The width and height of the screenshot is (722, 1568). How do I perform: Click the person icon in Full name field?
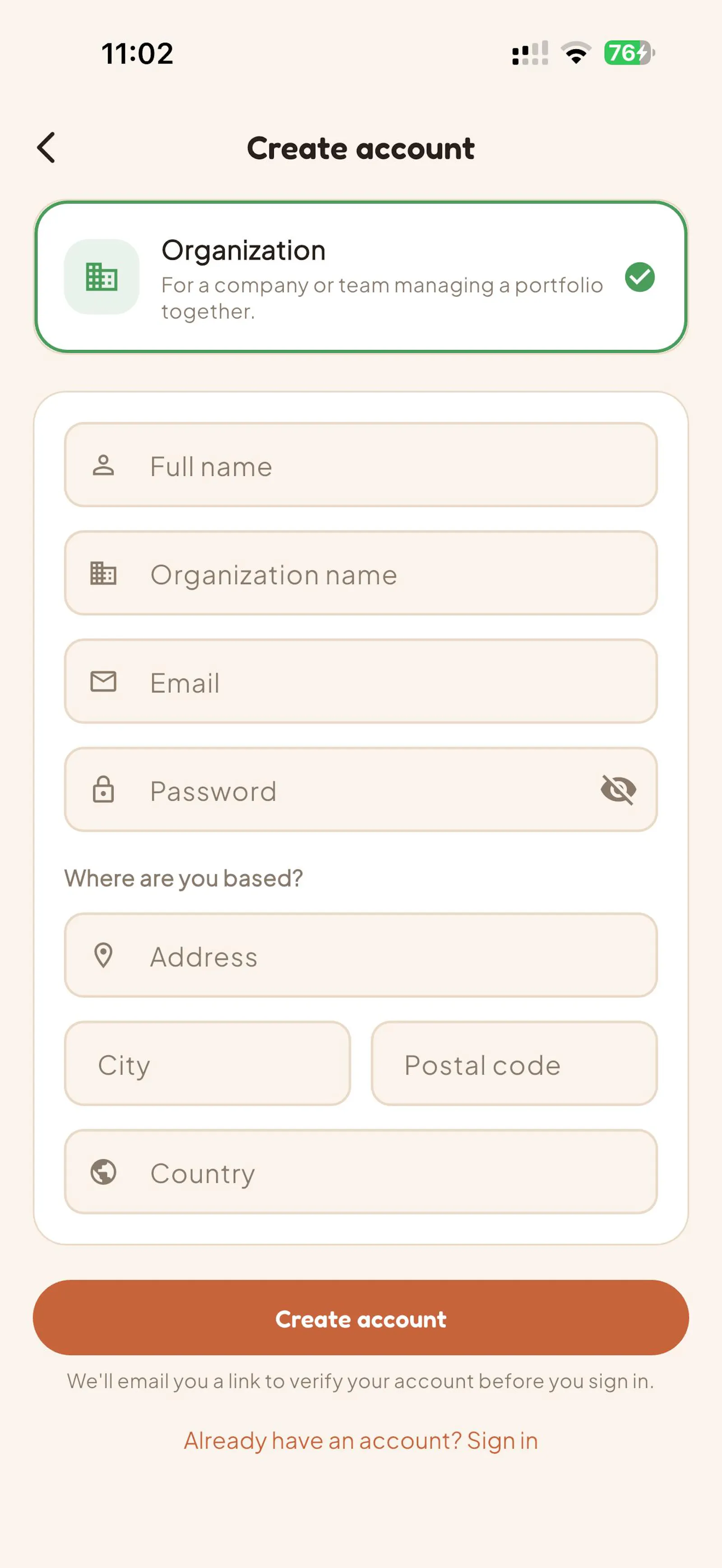103,465
